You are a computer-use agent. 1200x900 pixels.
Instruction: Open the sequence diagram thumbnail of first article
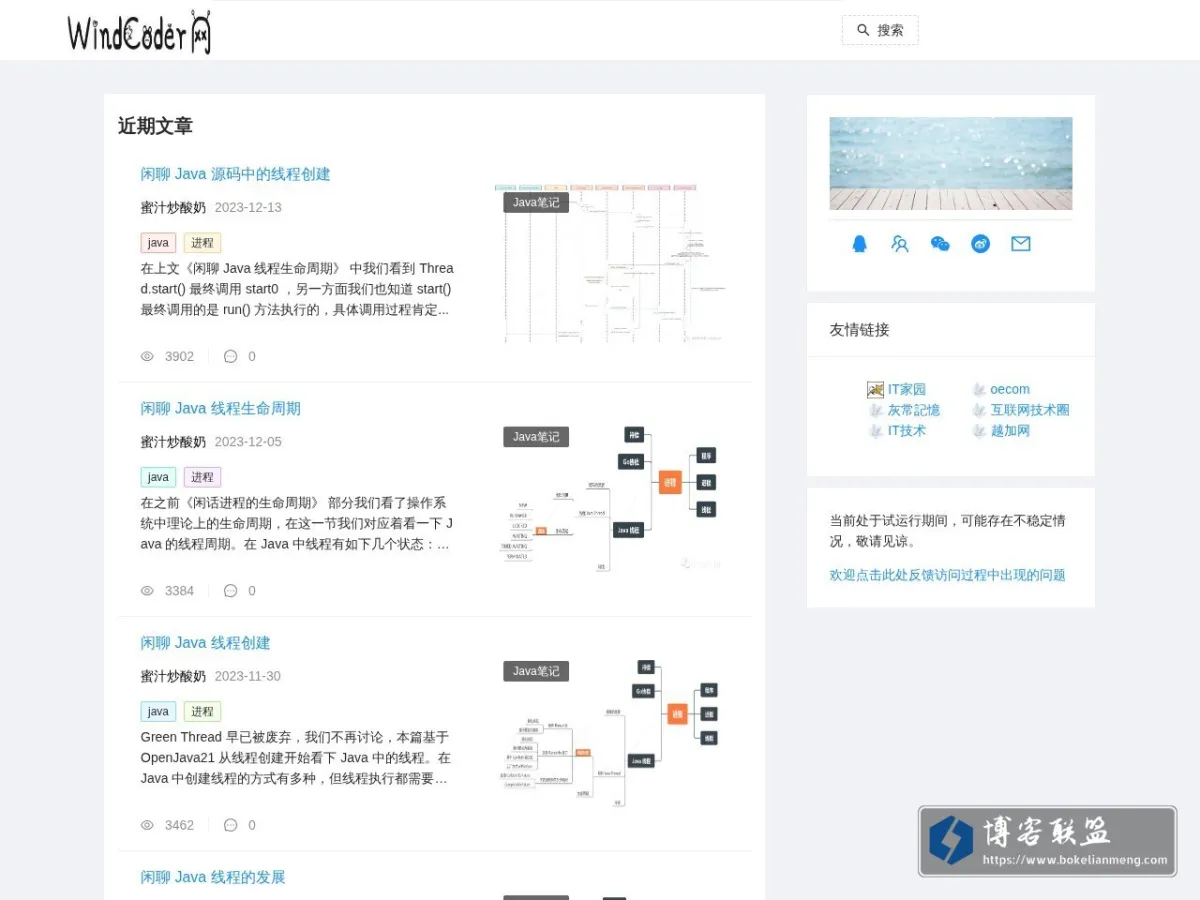(610, 263)
